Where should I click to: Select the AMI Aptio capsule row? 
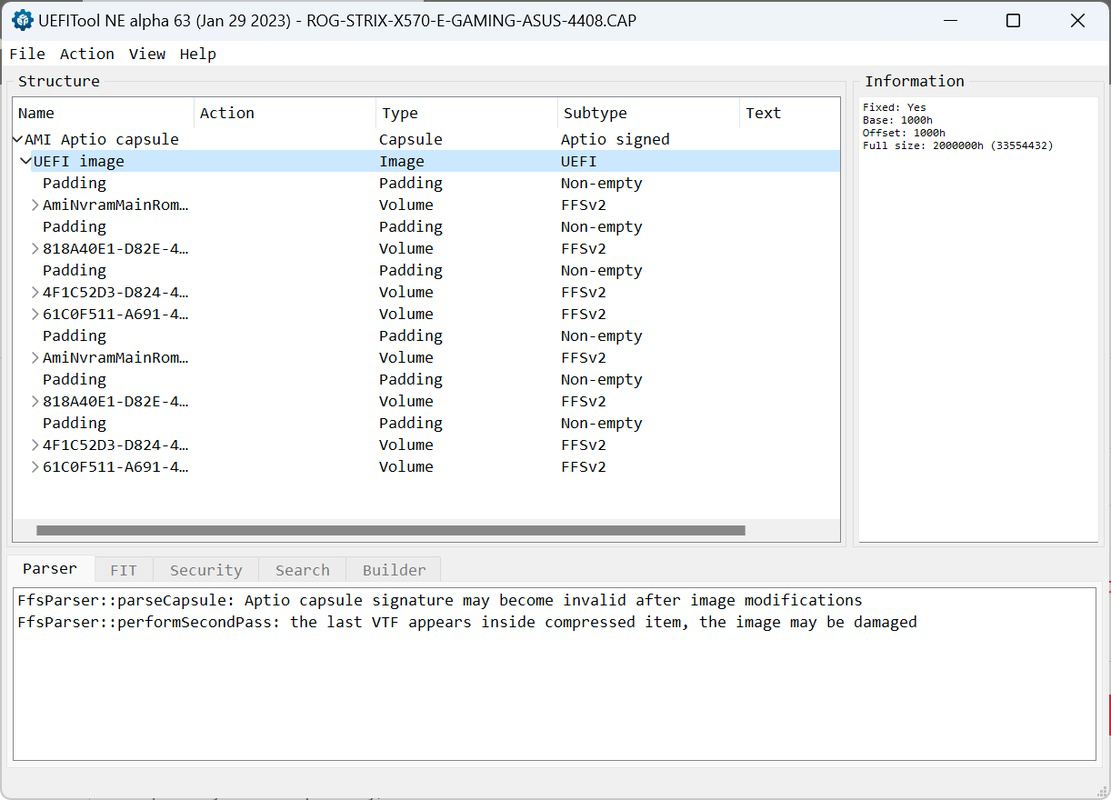pyautogui.click(x=427, y=140)
